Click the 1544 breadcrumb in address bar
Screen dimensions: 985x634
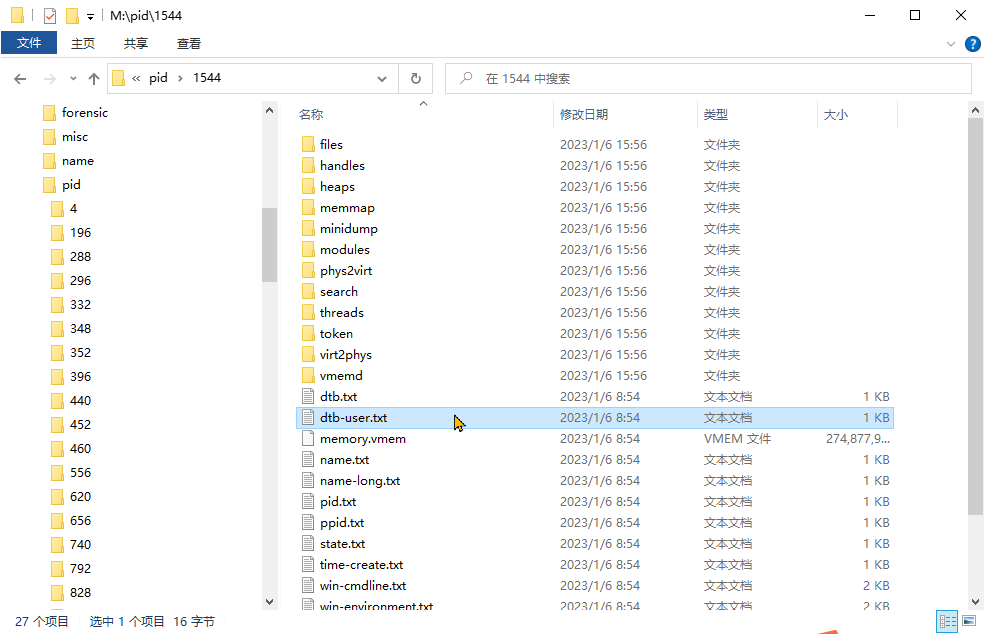pyautogui.click(x=207, y=78)
